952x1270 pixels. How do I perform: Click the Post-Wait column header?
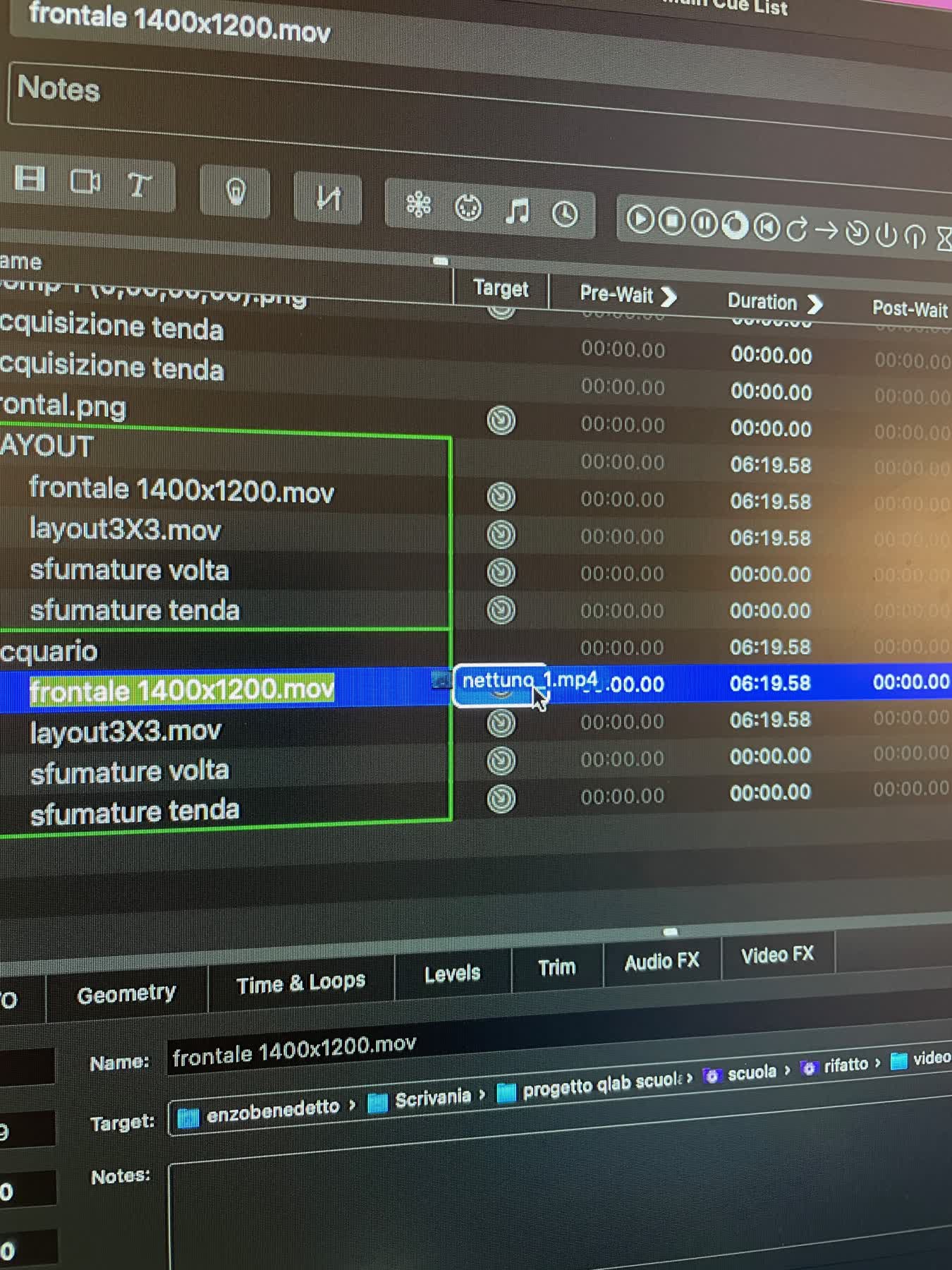tap(910, 309)
